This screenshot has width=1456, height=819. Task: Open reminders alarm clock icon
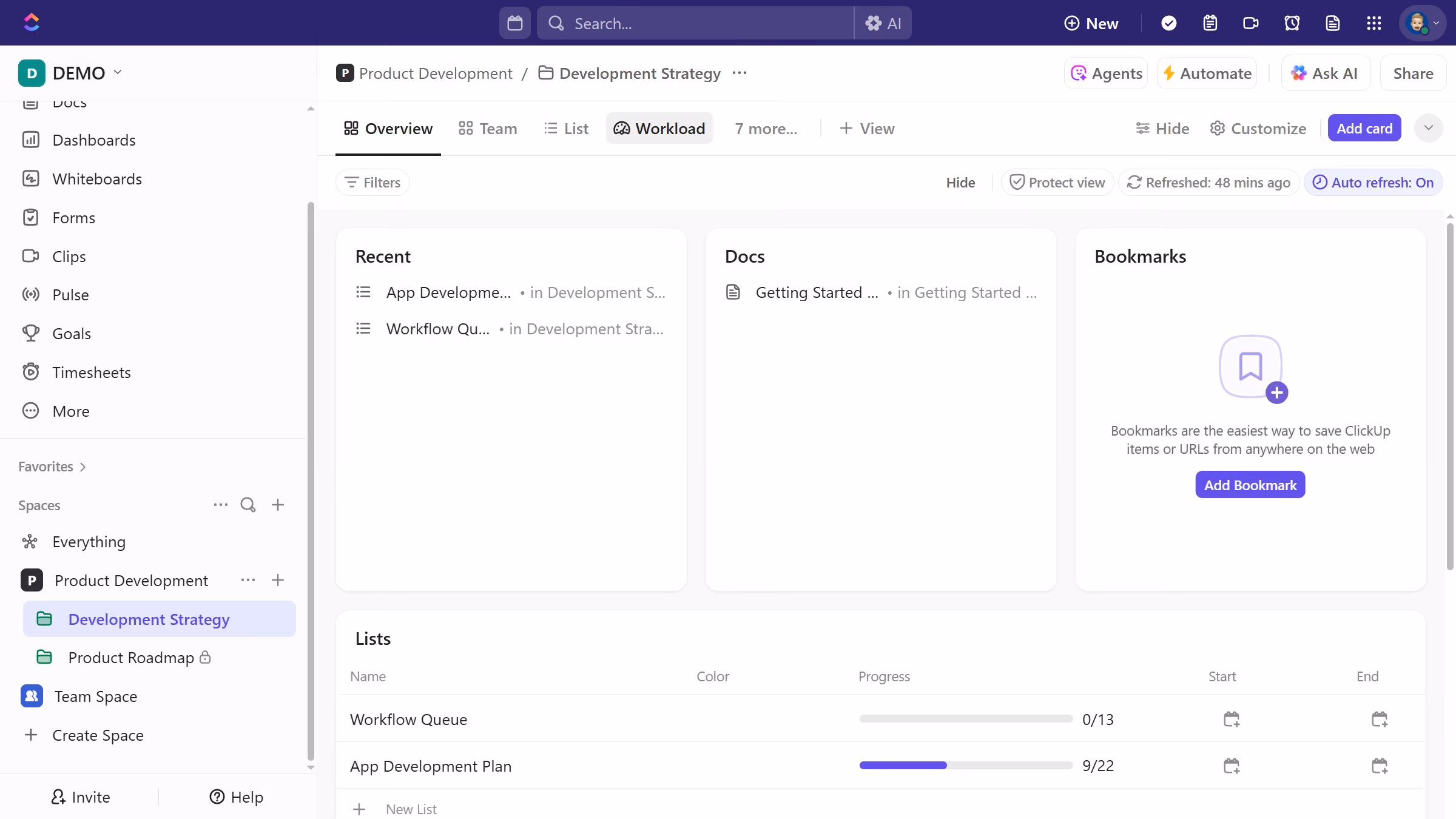click(1292, 23)
